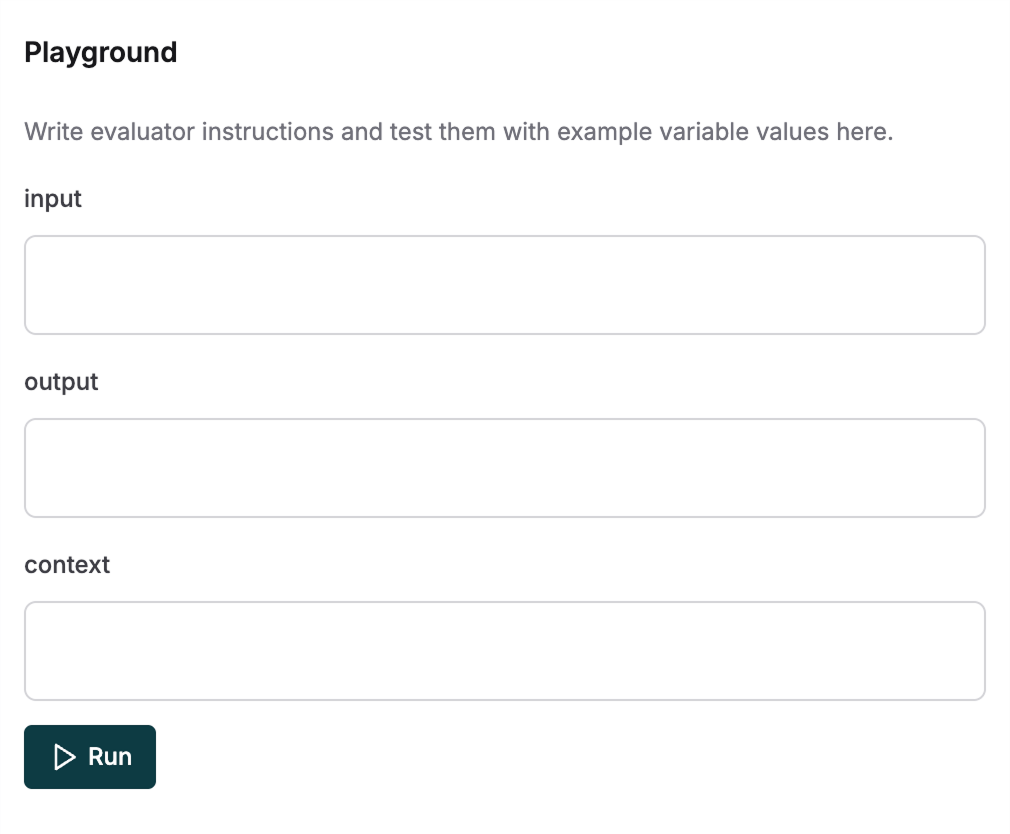Click the context field label
1010x834 pixels.
tap(66, 565)
